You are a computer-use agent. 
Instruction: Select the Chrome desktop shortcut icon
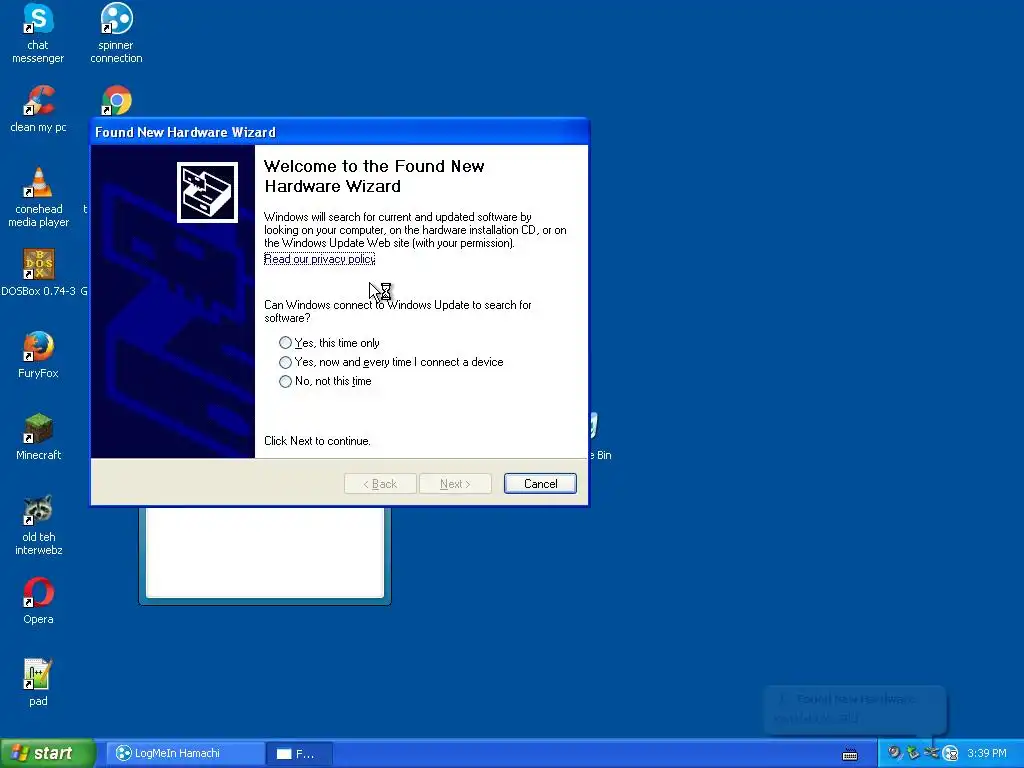click(x=116, y=100)
